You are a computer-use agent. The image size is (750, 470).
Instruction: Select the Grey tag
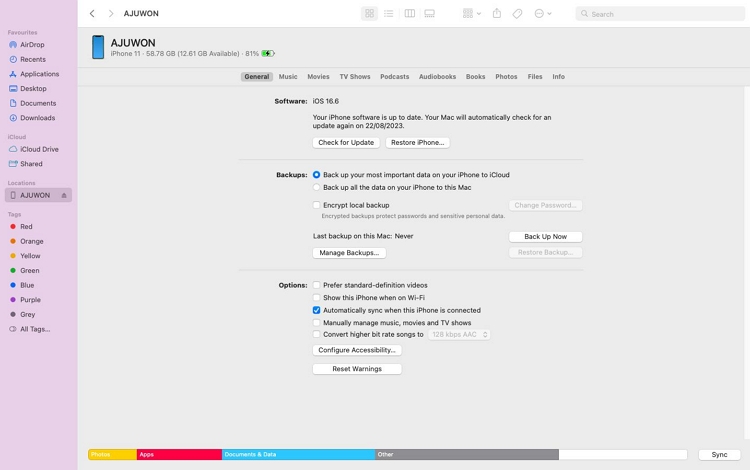tap(27, 315)
